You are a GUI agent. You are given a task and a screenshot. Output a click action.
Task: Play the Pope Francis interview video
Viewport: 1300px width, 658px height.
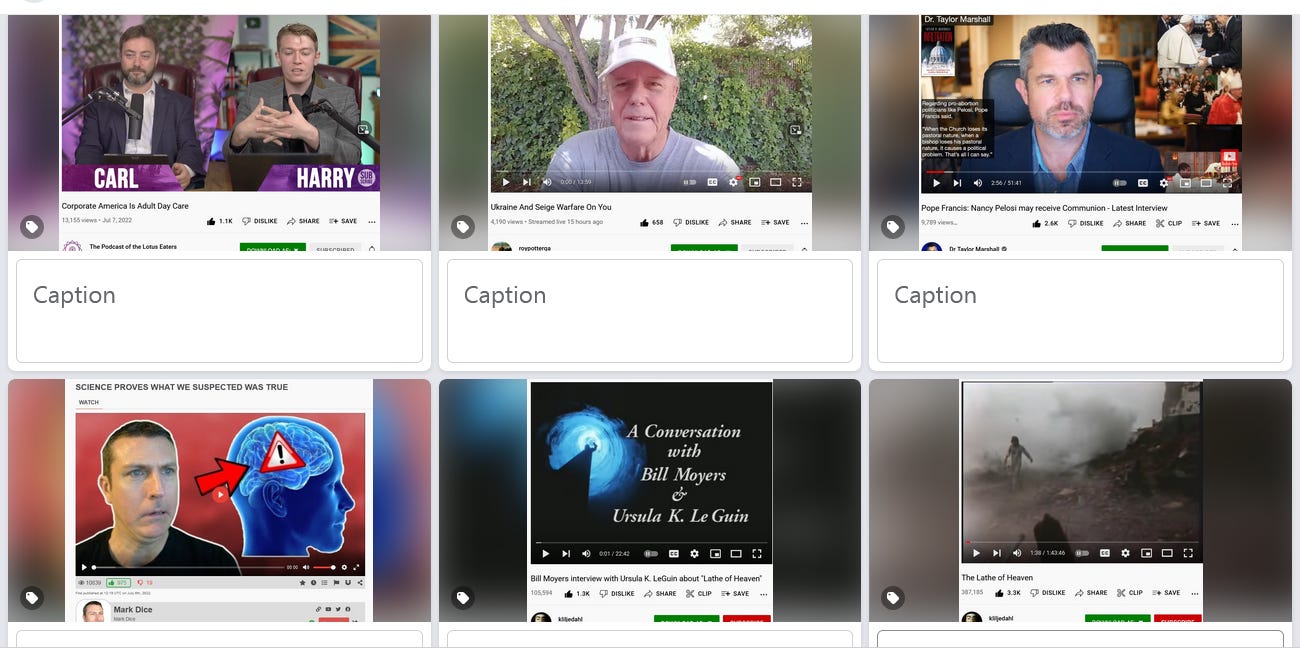click(936, 183)
